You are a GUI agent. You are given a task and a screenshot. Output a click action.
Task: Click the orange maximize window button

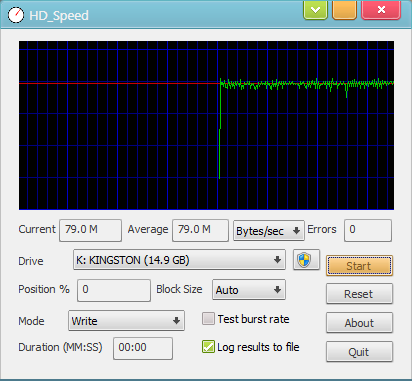344,10
